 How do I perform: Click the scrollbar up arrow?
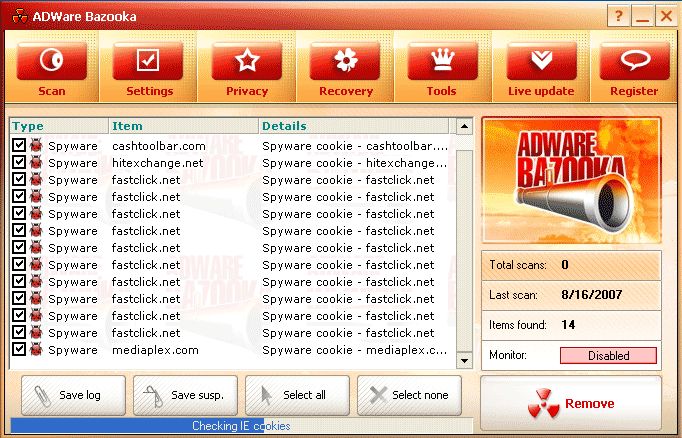pyautogui.click(x=465, y=127)
